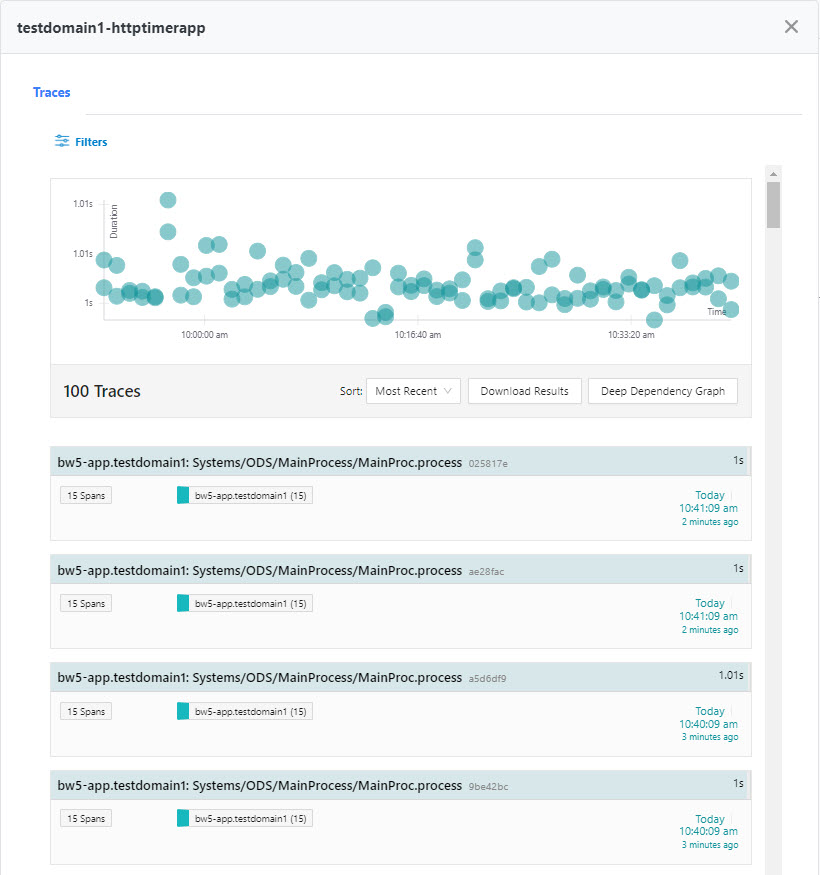Click the teal service swatch in first trace

click(x=183, y=495)
